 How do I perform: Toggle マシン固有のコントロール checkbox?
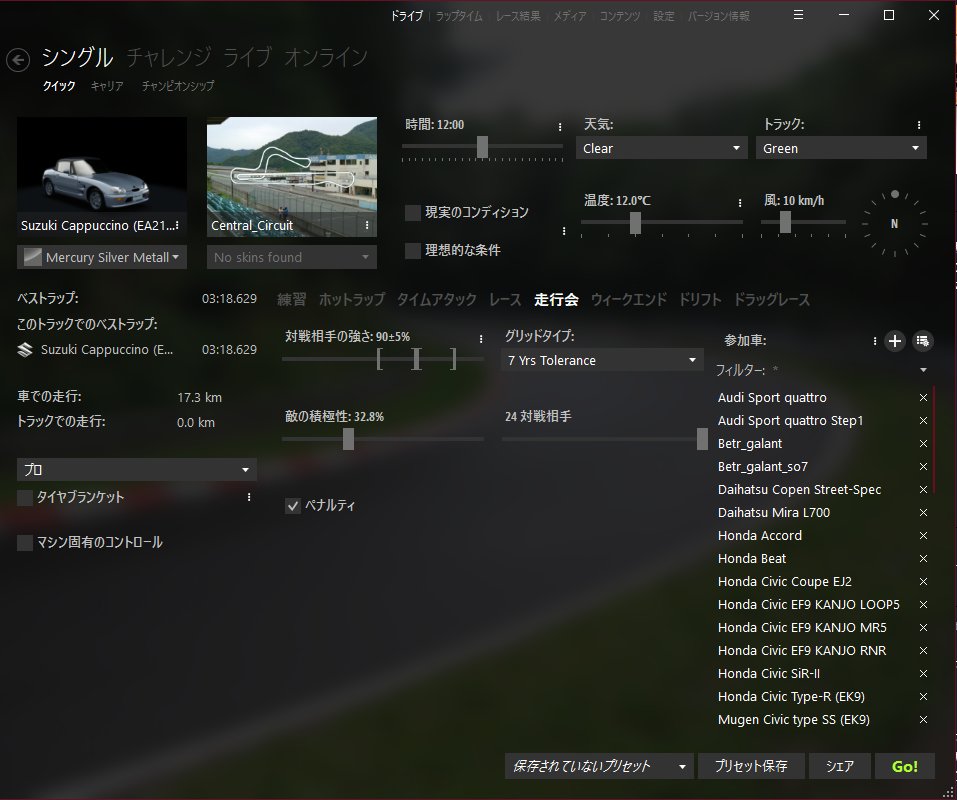point(25,543)
